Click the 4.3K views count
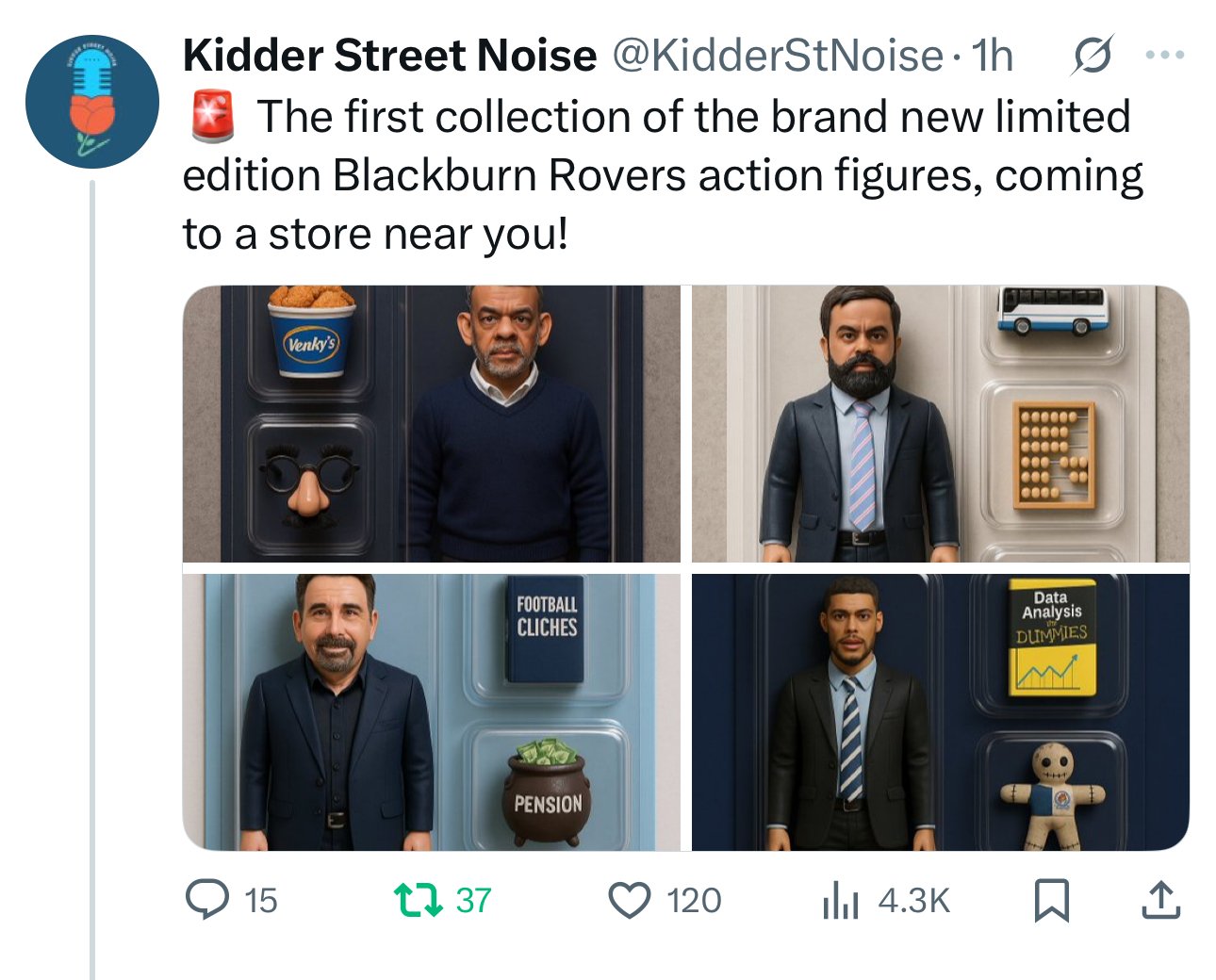Image resolution: width=1216 pixels, height=980 pixels. [913, 901]
